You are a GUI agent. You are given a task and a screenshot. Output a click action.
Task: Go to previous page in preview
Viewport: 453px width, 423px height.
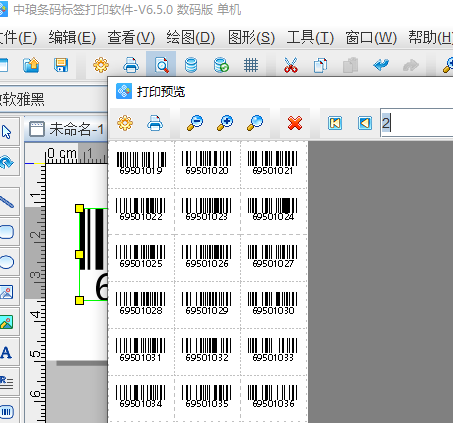pyautogui.click(x=365, y=123)
